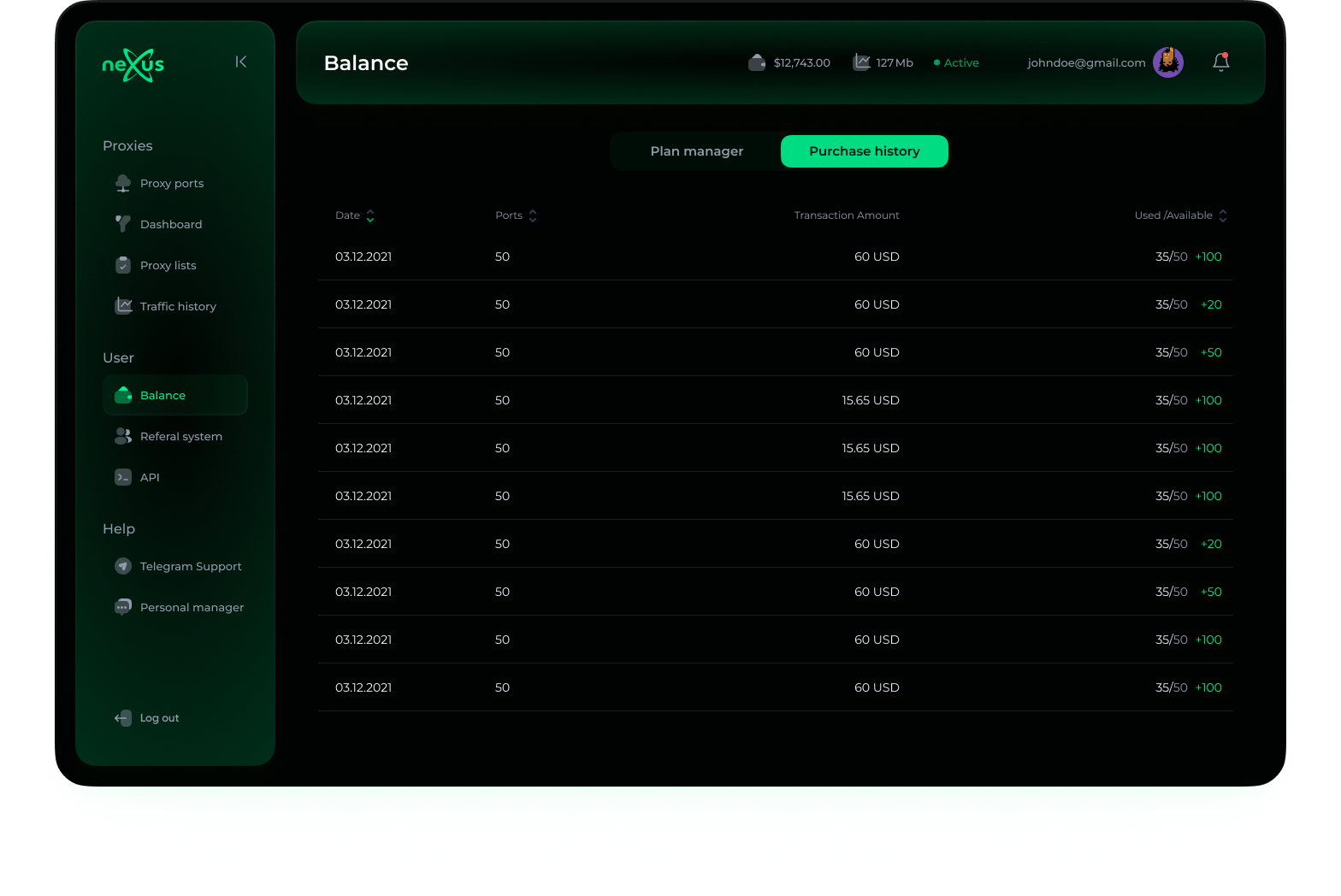Click the Balance page title
1341x896 pixels.
pyautogui.click(x=366, y=63)
